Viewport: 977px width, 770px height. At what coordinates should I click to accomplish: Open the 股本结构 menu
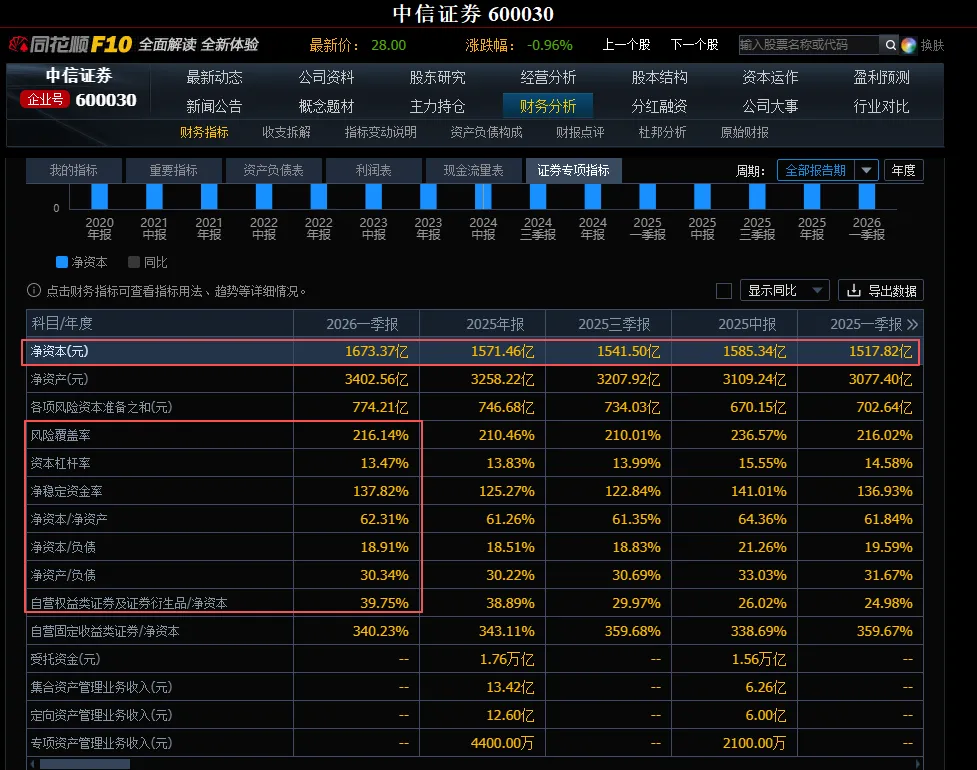coord(659,77)
